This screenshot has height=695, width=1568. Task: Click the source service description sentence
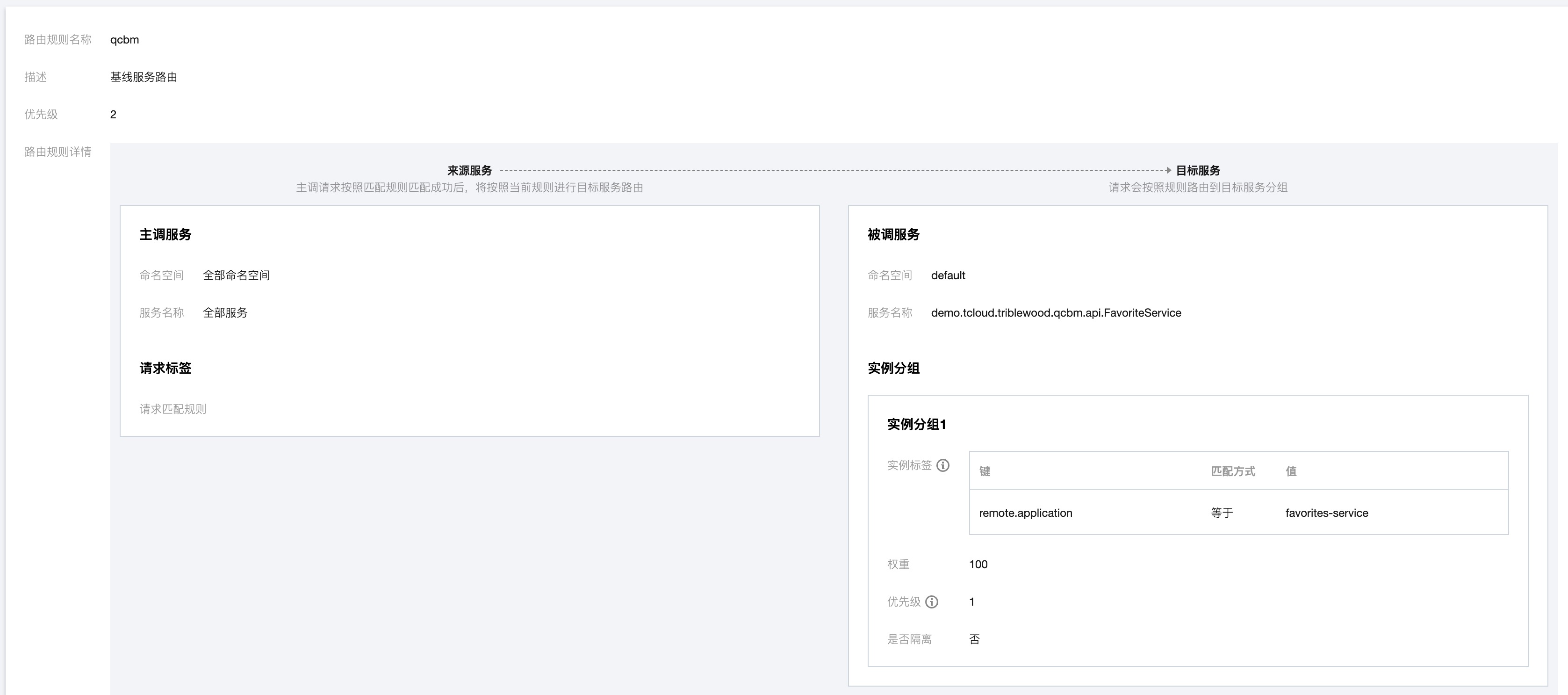[469, 188]
